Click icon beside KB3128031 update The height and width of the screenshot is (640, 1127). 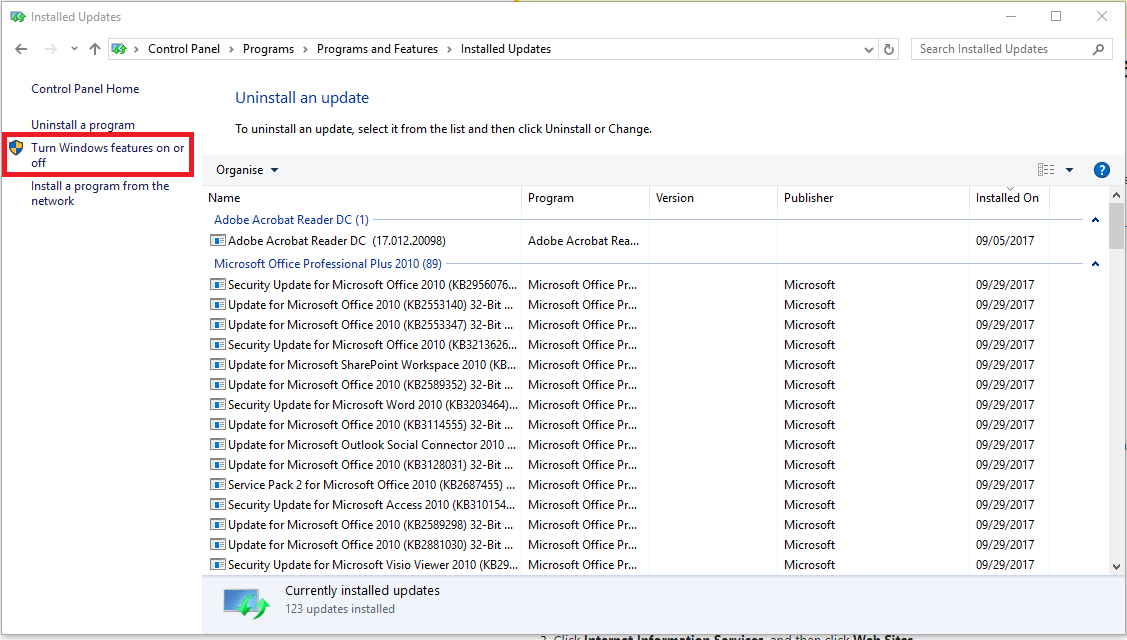pyautogui.click(x=217, y=465)
